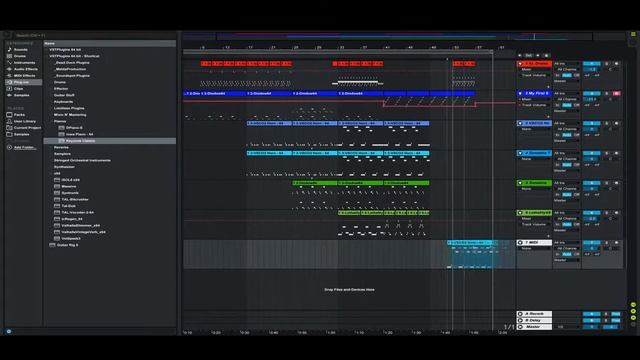This screenshot has width=640, height=360.
Task: Select the Massive plug-in
Action: [x=69, y=187]
